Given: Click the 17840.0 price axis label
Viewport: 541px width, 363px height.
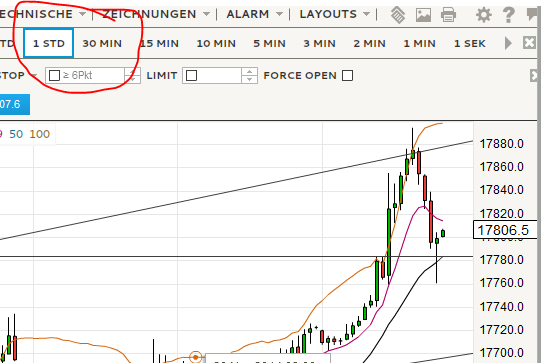Looking at the screenshot, I should coord(502,190).
